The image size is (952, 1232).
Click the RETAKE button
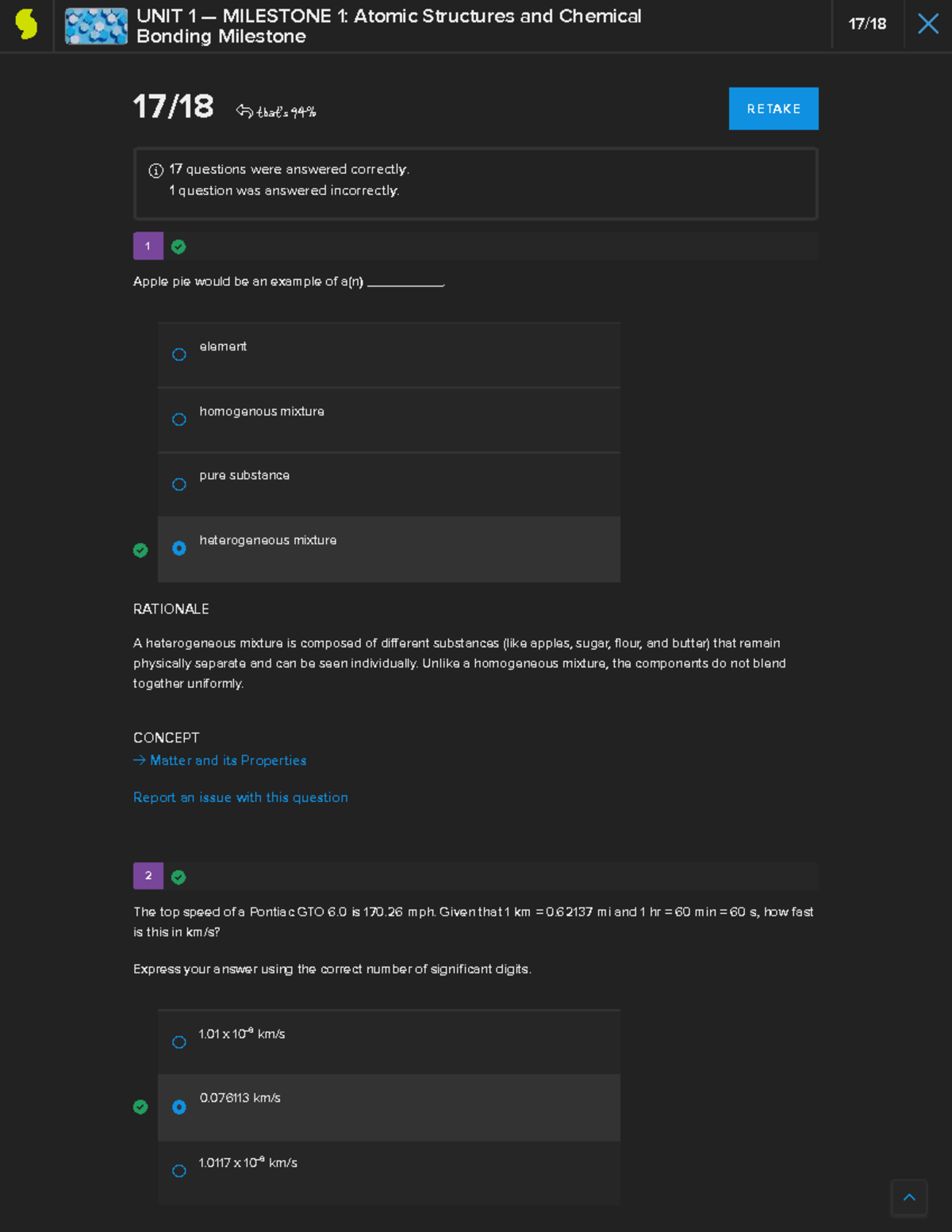tap(773, 109)
